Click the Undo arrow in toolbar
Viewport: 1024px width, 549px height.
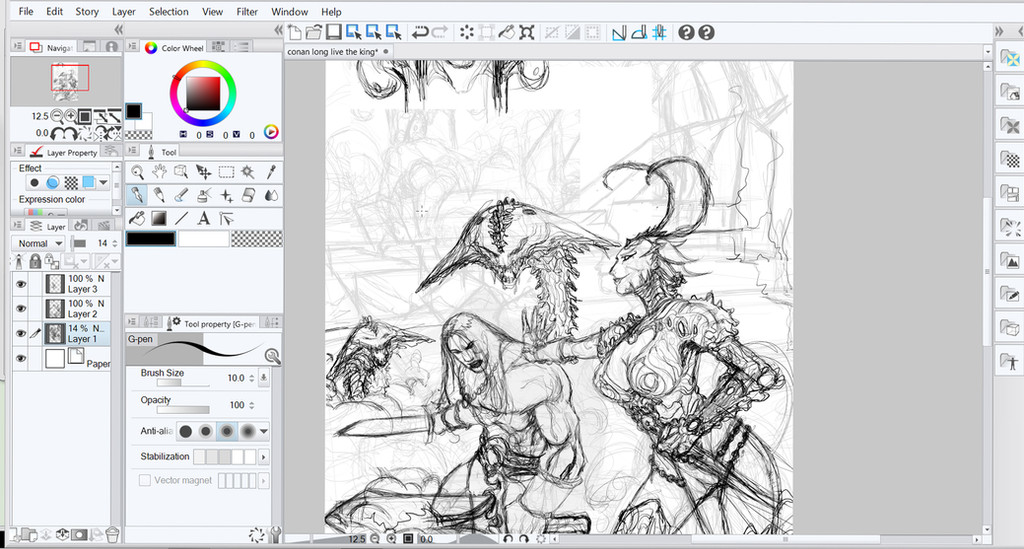[x=420, y=32]
